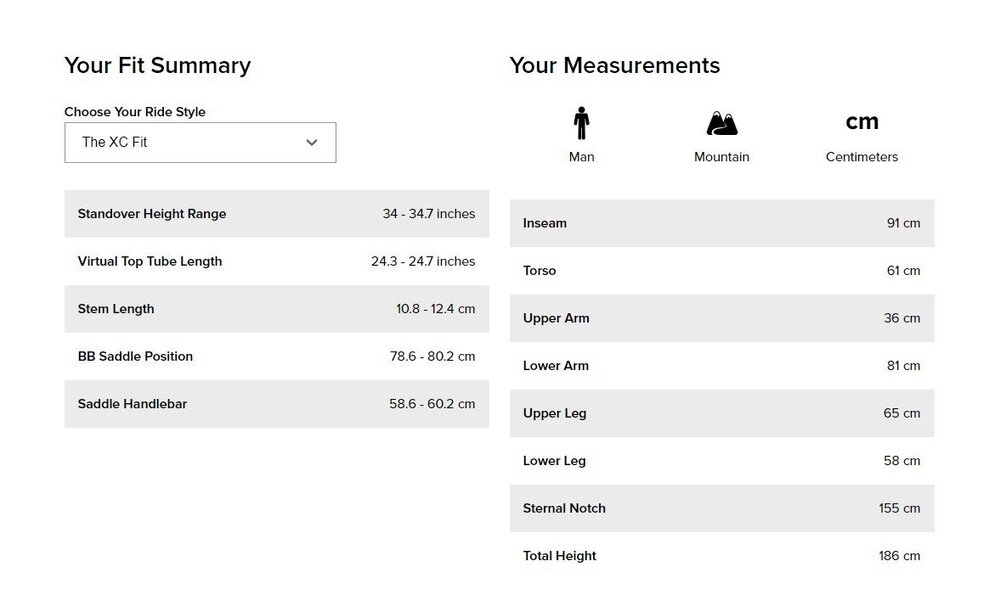
Task: Click the Stem Length row
Action: (x=276, y=309)
